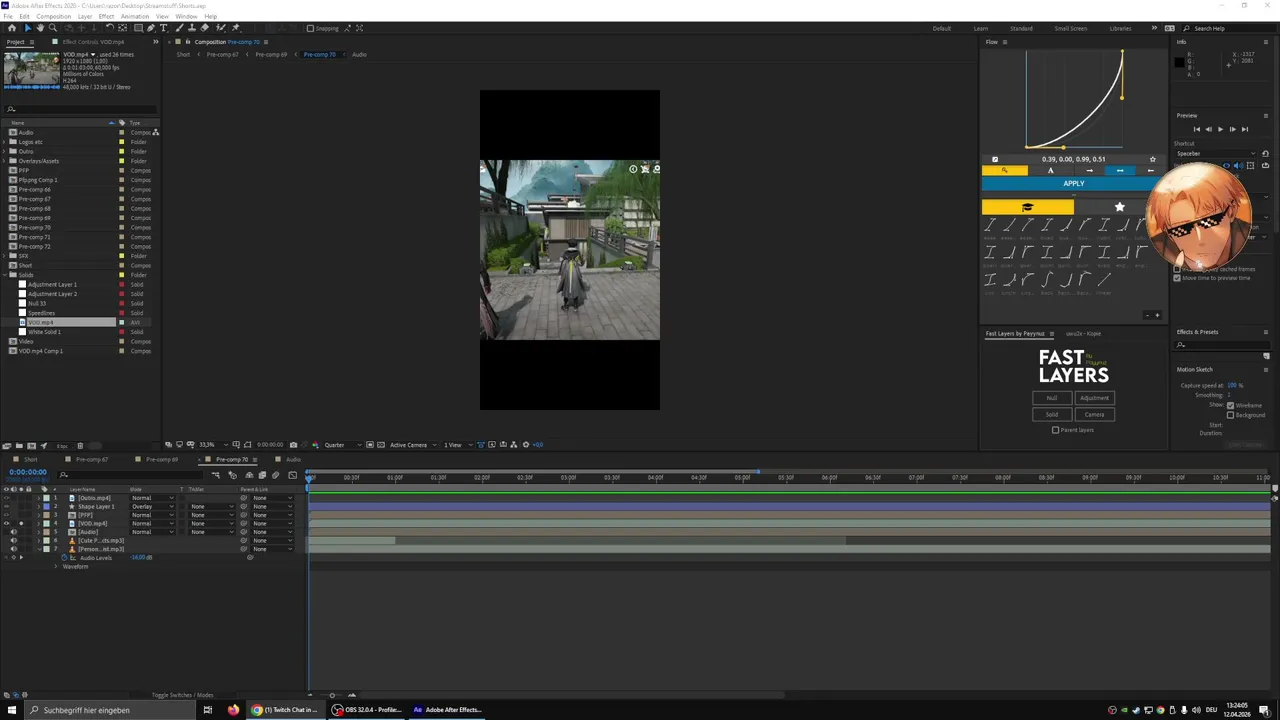
Task: Mute the Audio layer's sound
Action: (x=14, y=532)
